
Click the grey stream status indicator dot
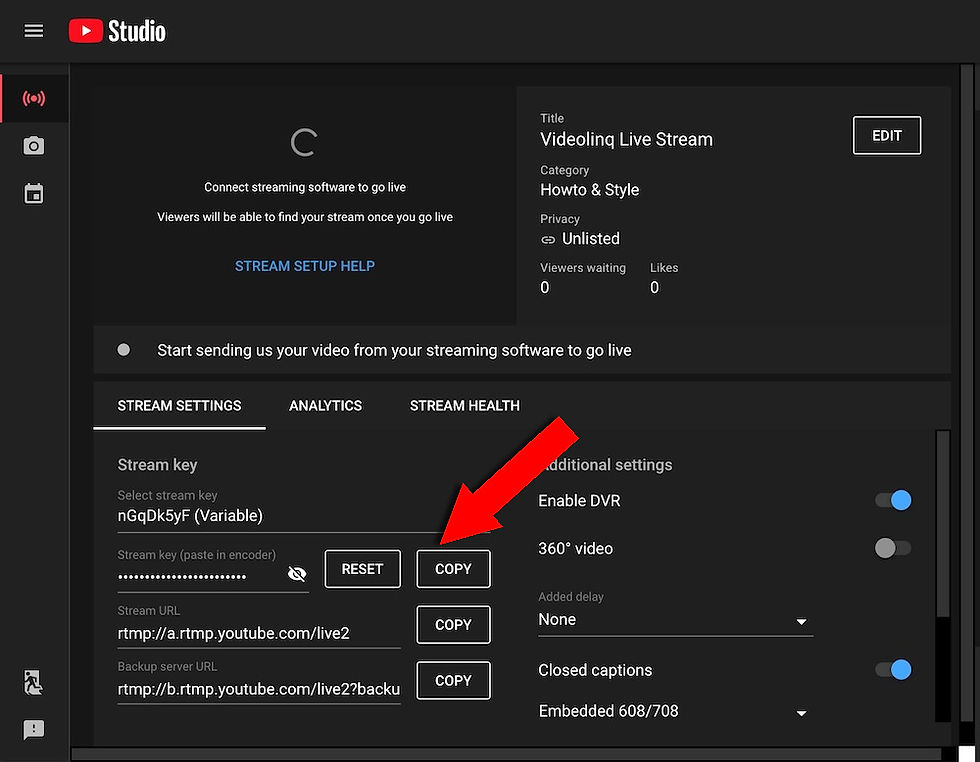(124, 349)
